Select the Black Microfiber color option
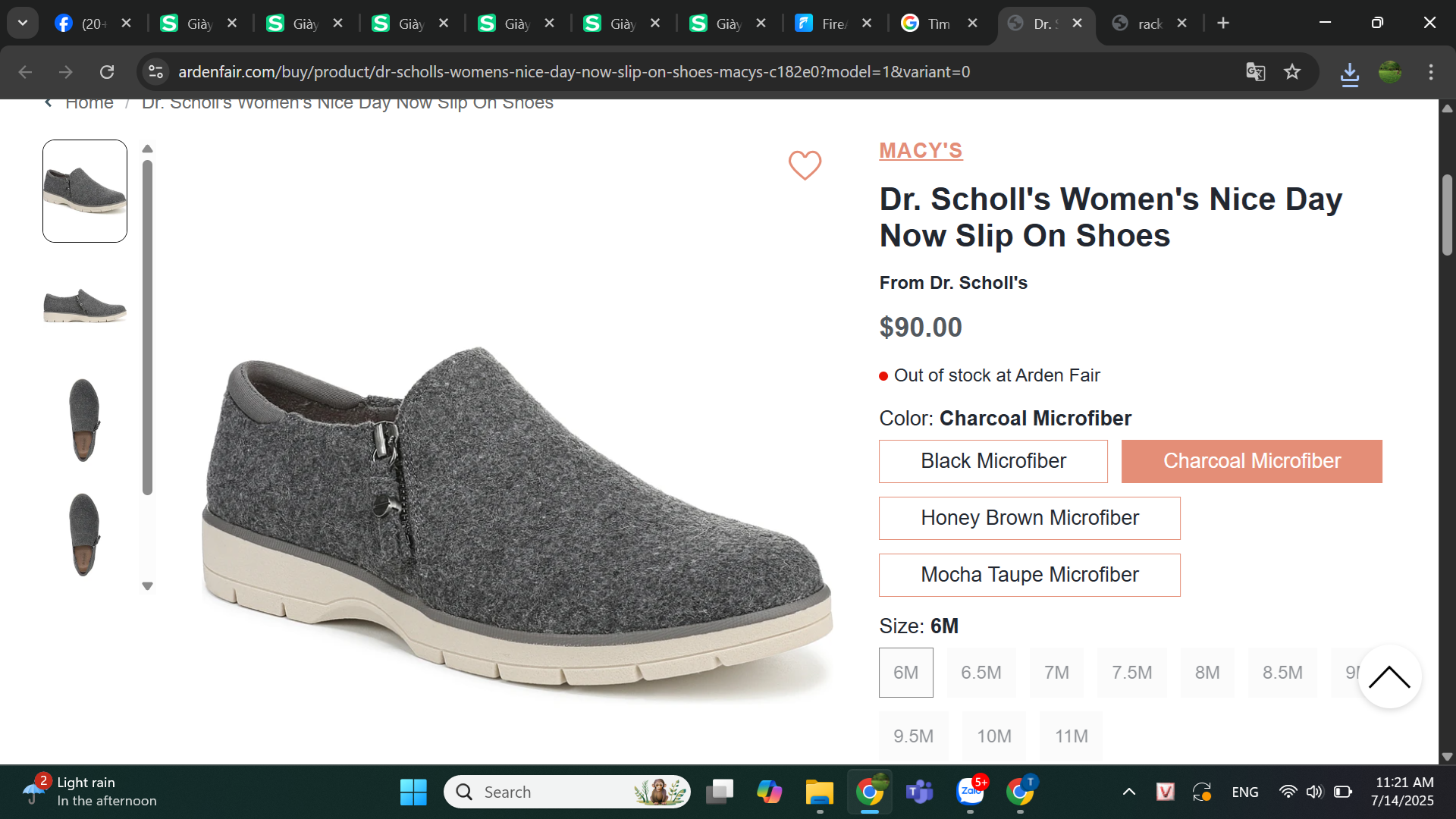 (x=993, y=461)
